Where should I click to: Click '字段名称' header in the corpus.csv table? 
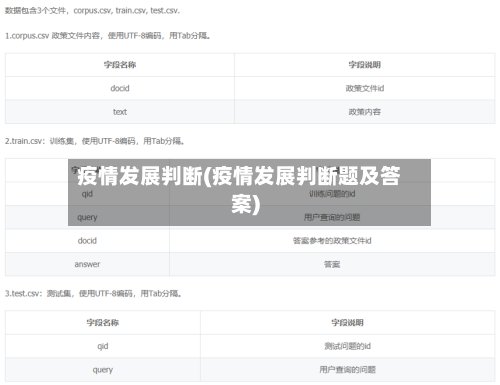[120, 65]
